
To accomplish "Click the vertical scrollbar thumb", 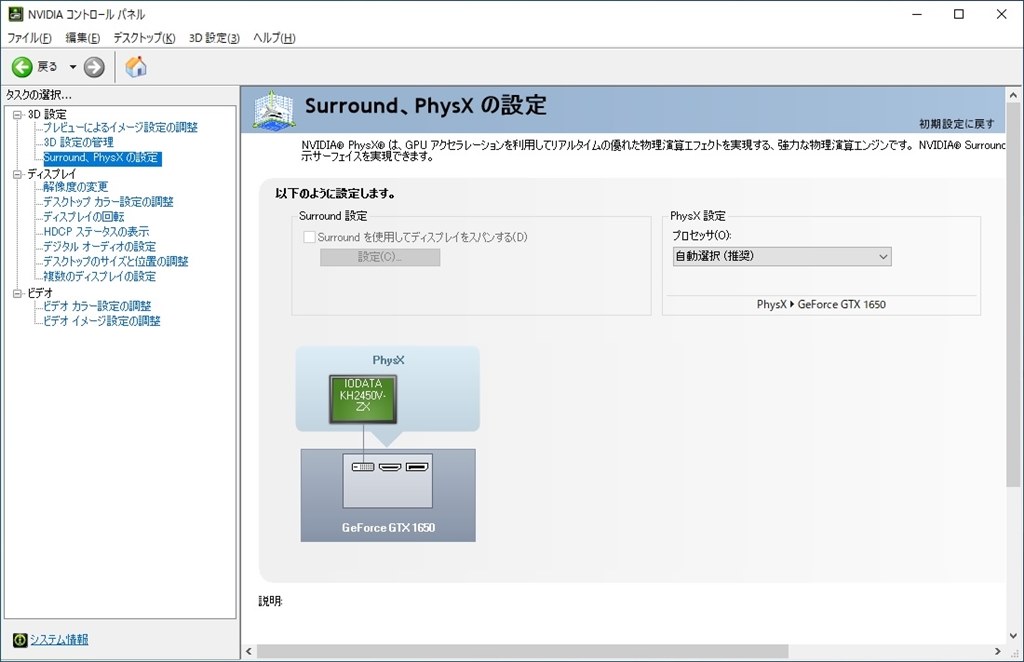I will pos(1013,295).
